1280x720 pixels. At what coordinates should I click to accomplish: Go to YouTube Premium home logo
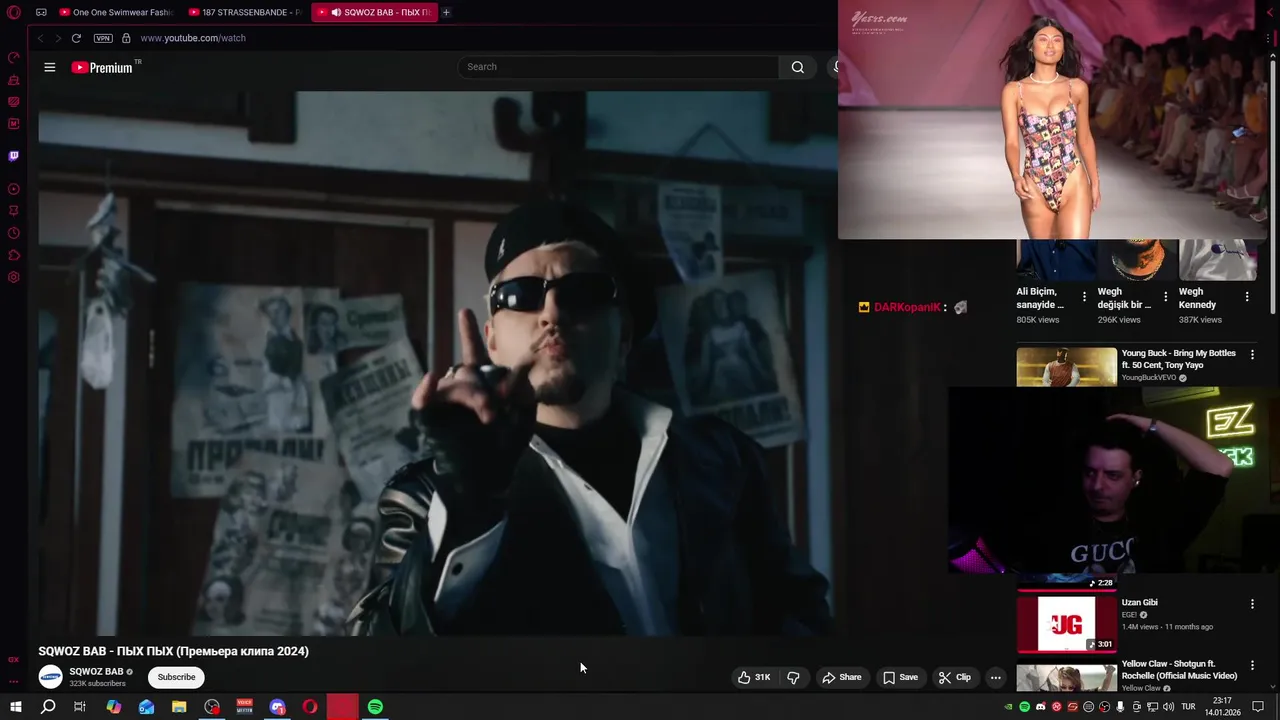(102, 67)
